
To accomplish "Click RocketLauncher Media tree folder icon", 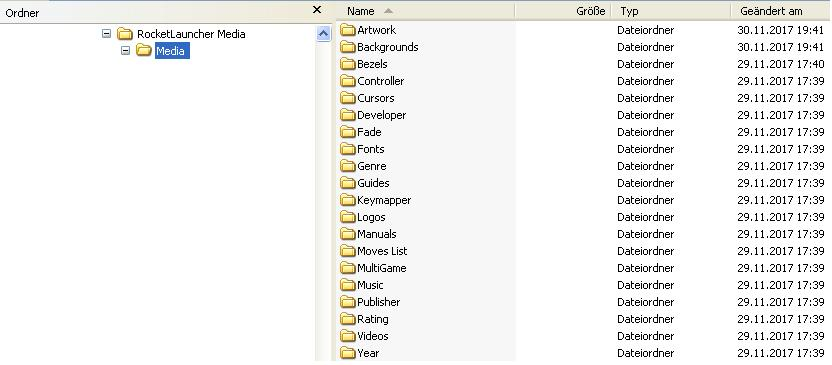I will click(125, 34).
